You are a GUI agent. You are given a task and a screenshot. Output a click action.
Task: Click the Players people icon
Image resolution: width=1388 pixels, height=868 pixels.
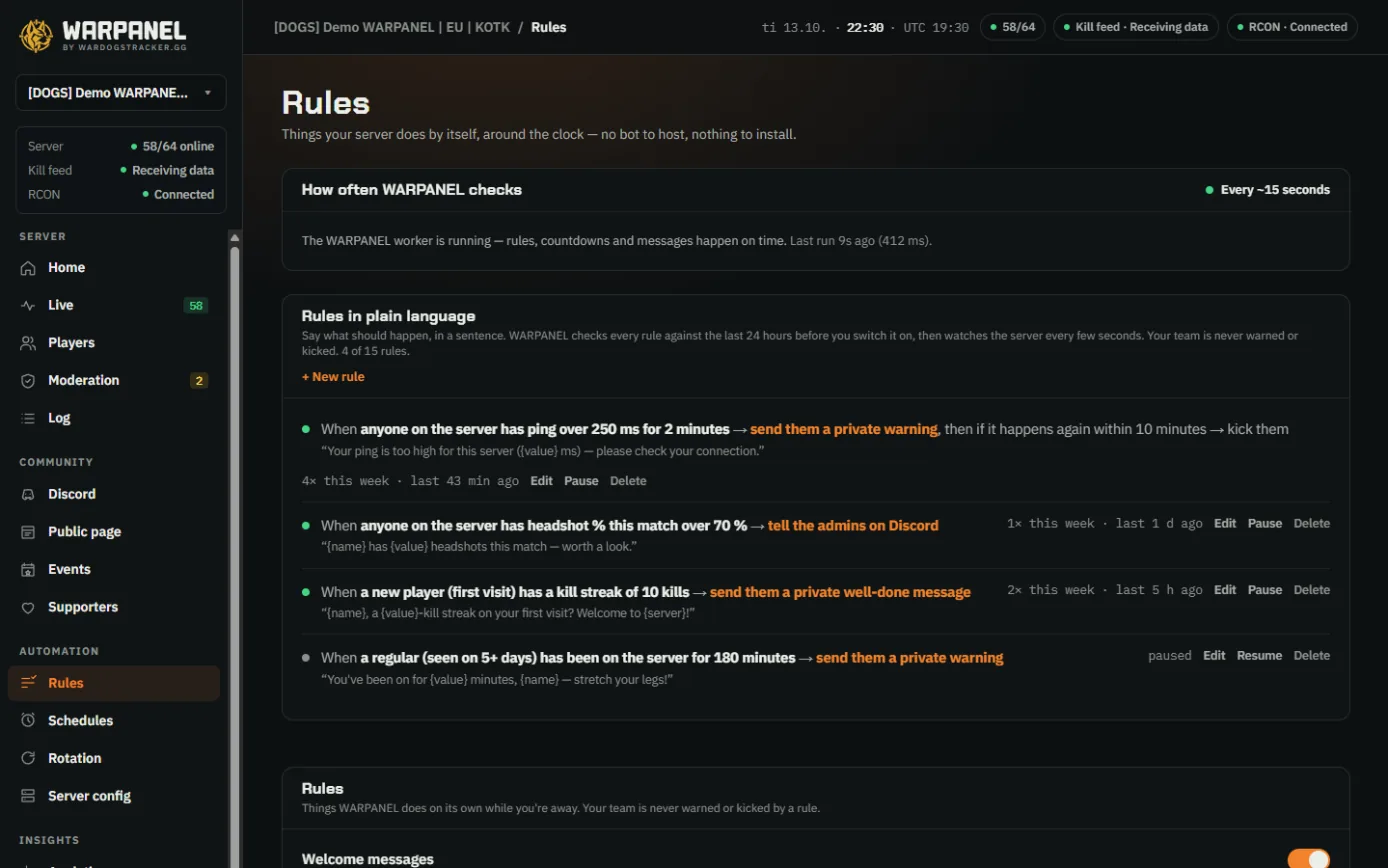pyautogui.click(x=28, y=343)
